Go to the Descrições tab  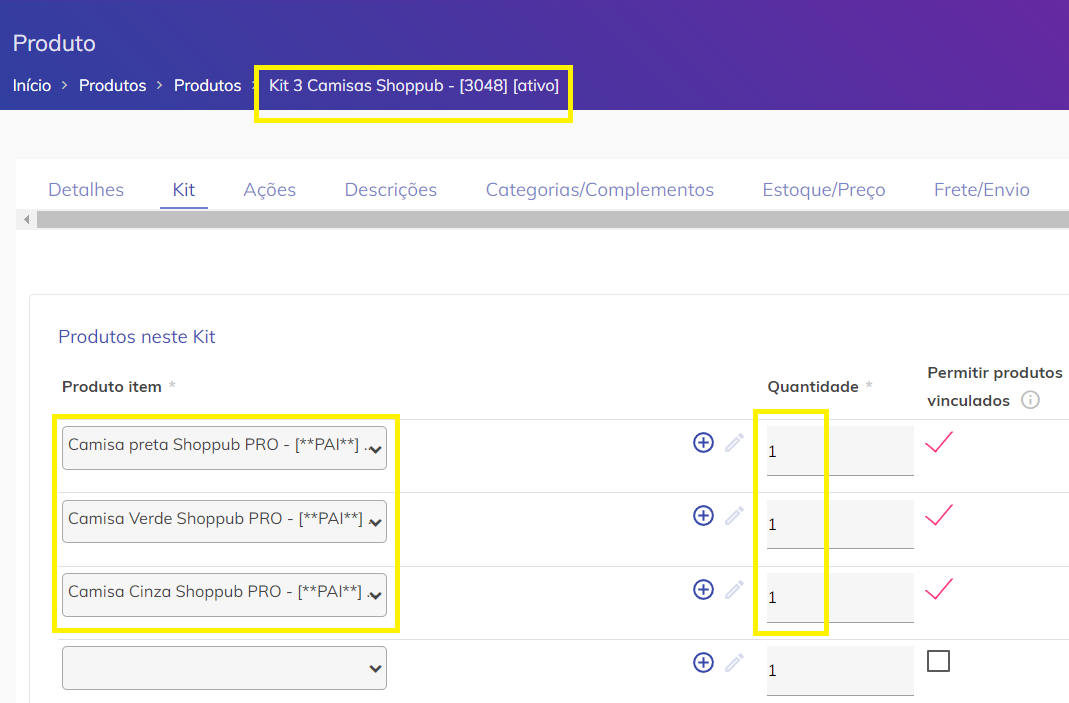click(x=391, y=190)
